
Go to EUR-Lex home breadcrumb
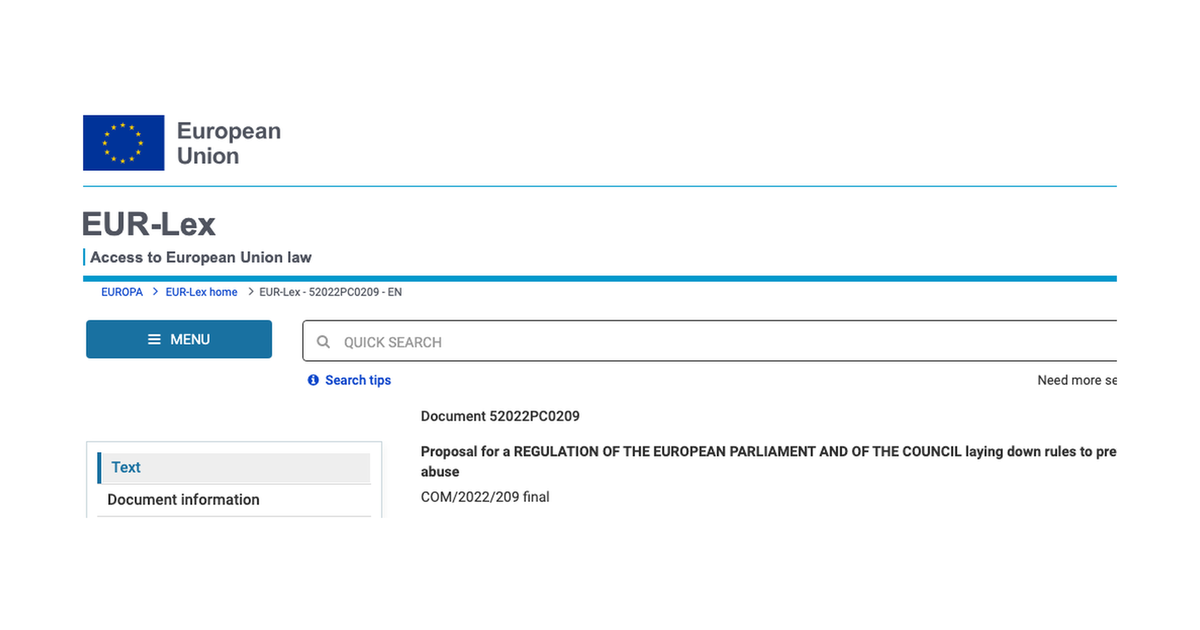202,292
